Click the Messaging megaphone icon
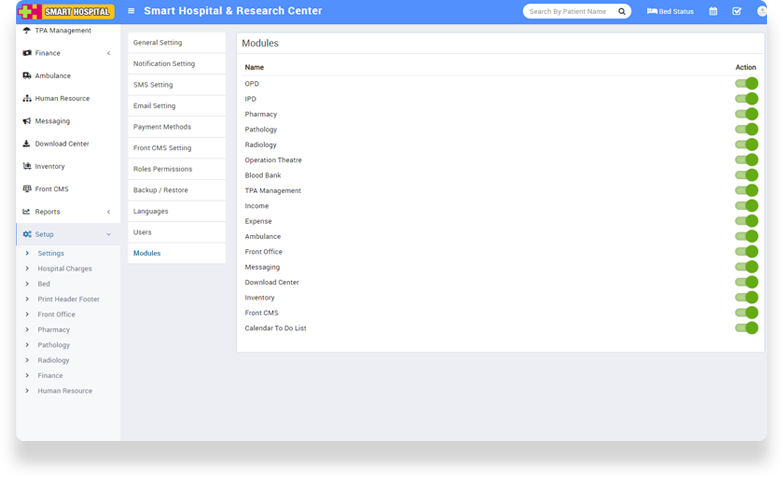Screen dimensions: 783x478 (27, 121)
